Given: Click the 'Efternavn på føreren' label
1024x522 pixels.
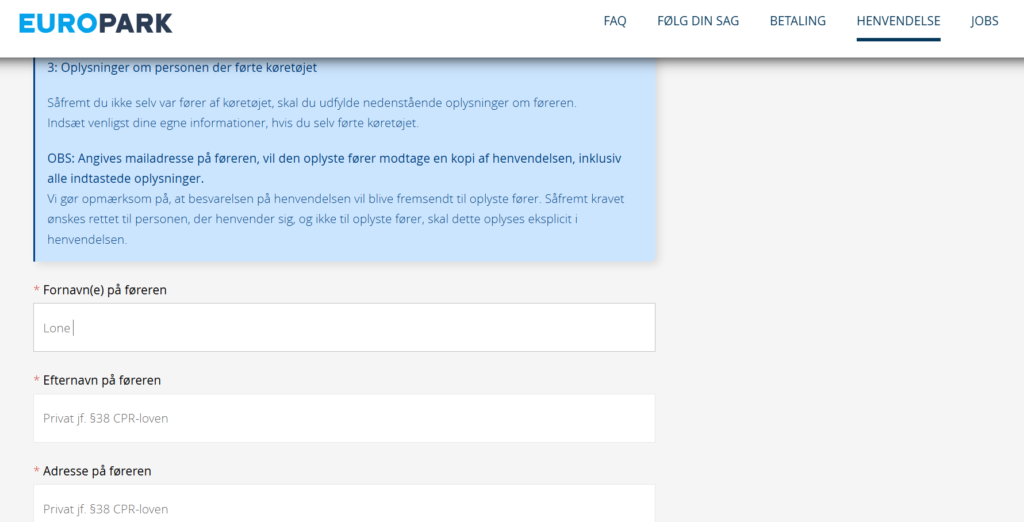Looking at the screenshot, I should click(x=101, y=380).
